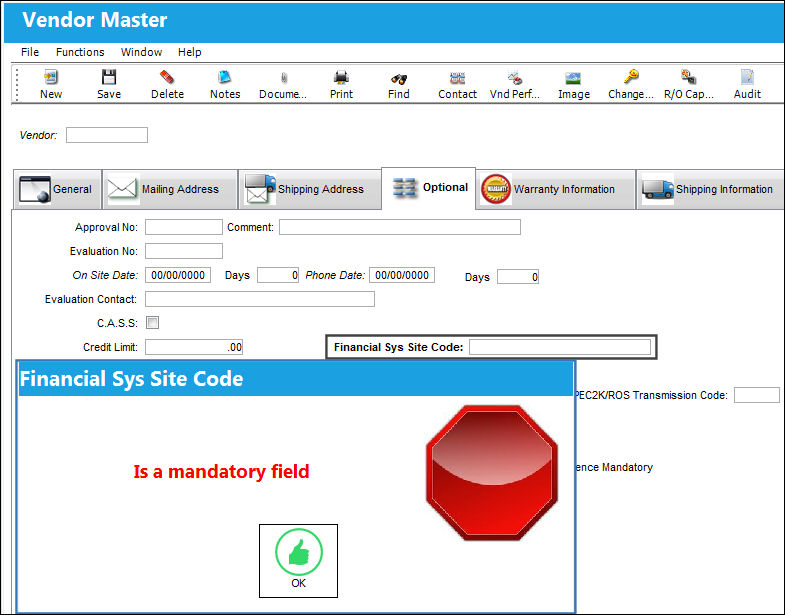The height and width of the screenshot is (615, 785).
Task: Open the Help menu
Action: tap(190, 52)
